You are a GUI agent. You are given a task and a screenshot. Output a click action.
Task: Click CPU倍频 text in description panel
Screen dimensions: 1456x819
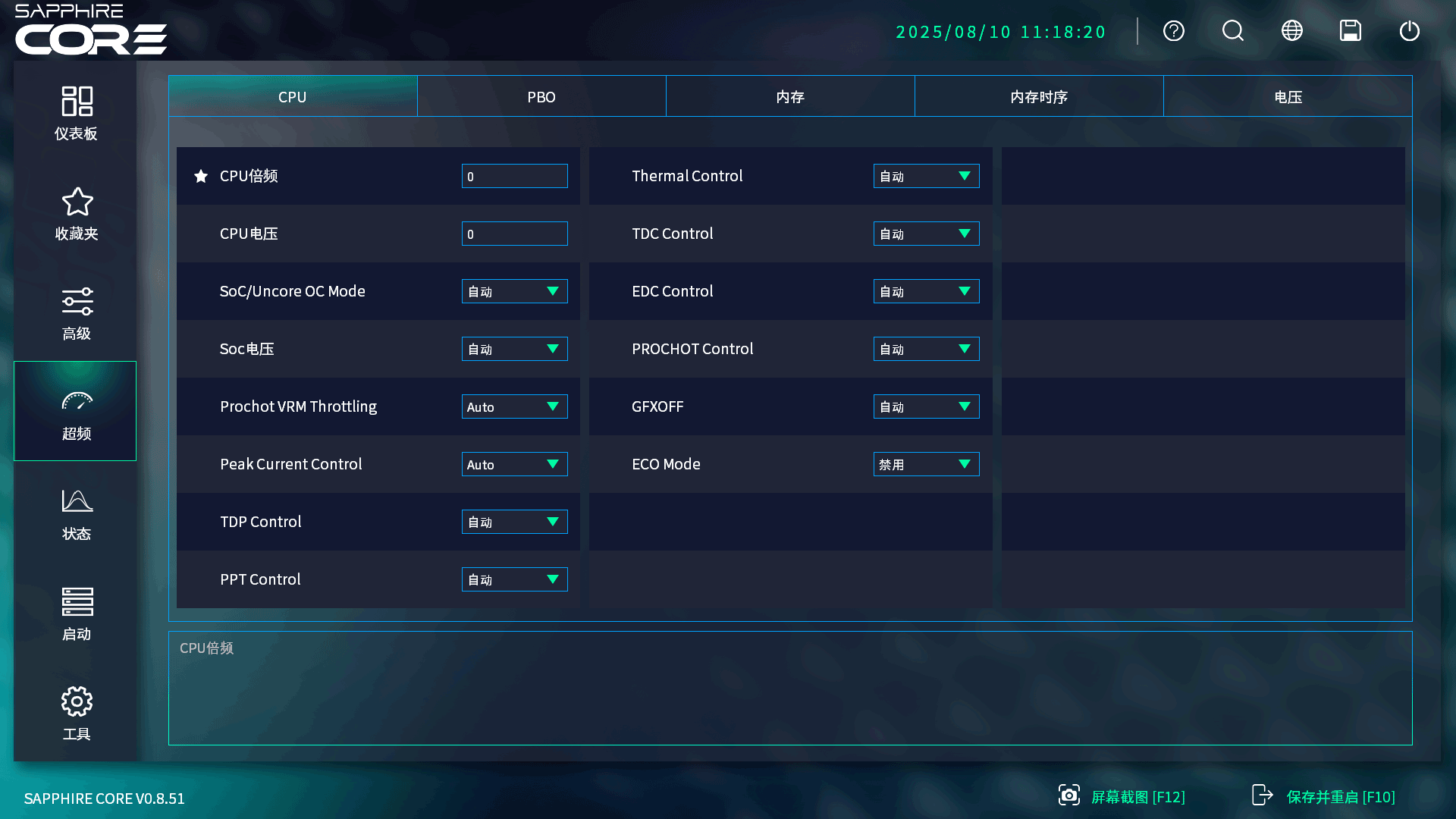206,648
